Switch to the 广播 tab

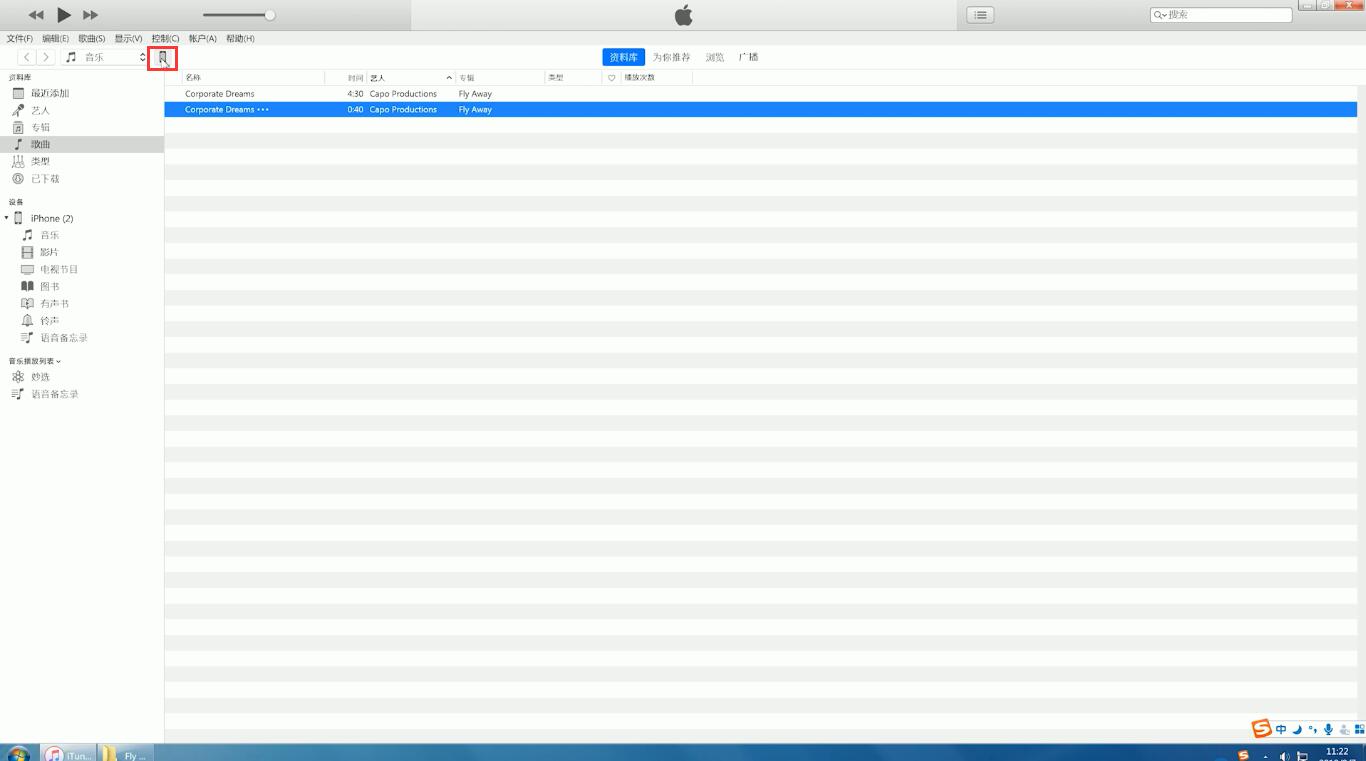pos(748,57)
